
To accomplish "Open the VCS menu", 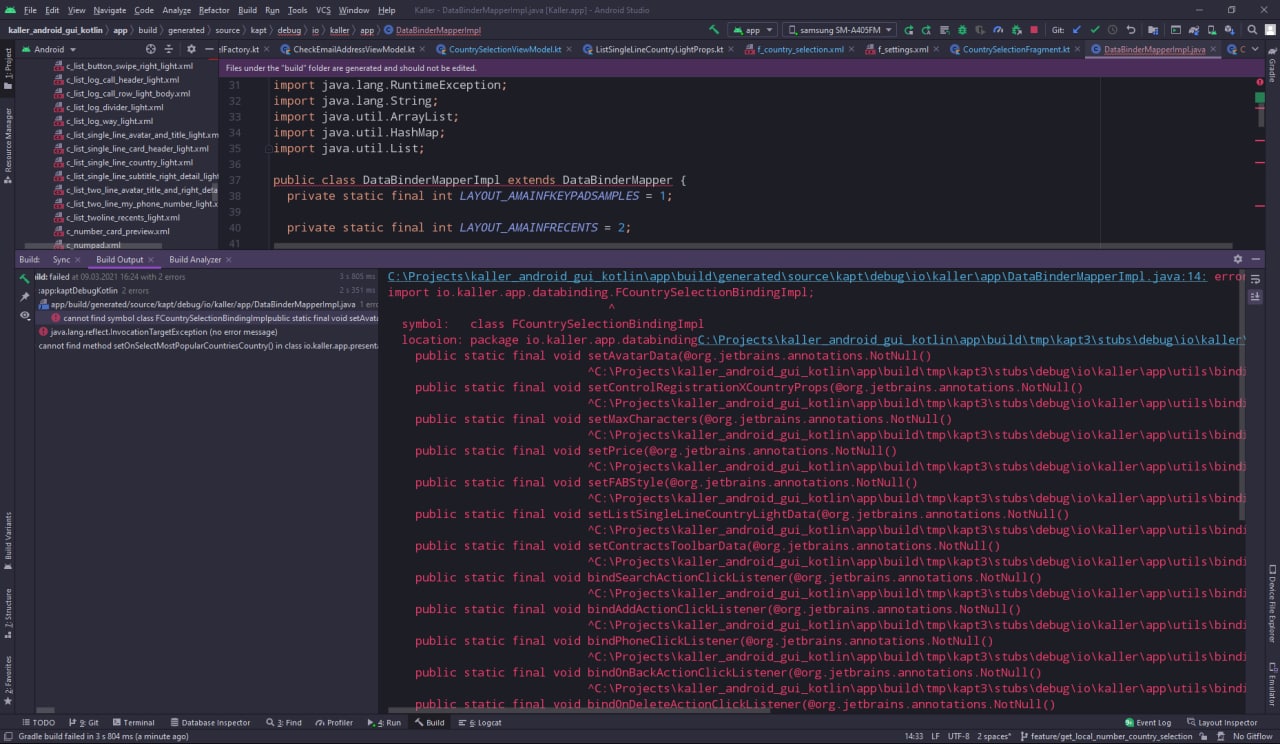I will pos(323,10).
